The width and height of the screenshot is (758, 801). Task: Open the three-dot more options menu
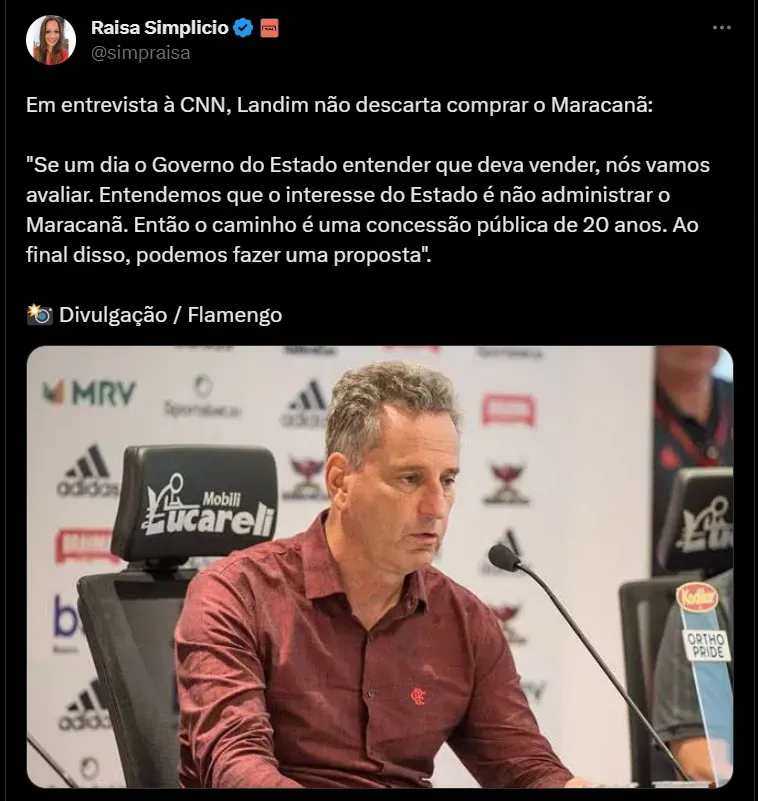pos(722,28)
